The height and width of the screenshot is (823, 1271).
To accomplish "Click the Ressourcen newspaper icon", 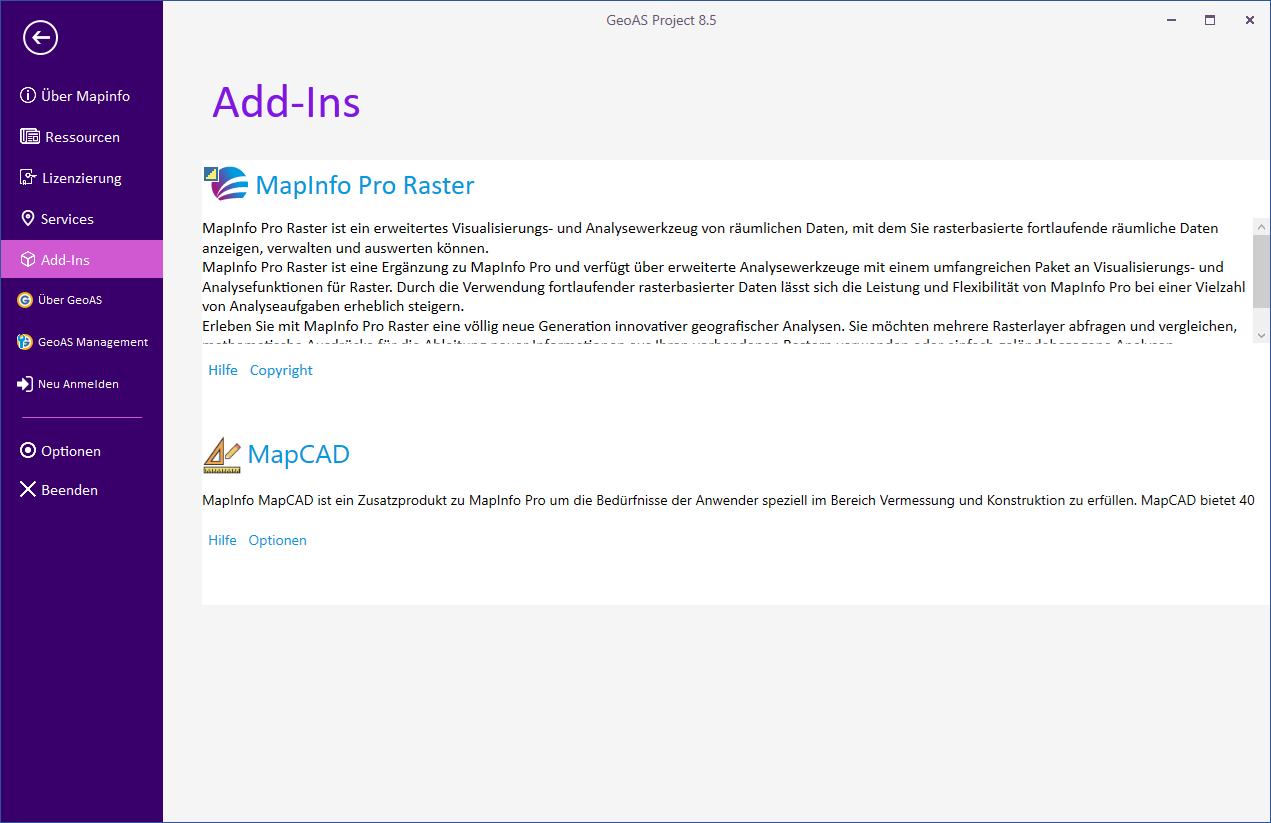I will (29, 137).
